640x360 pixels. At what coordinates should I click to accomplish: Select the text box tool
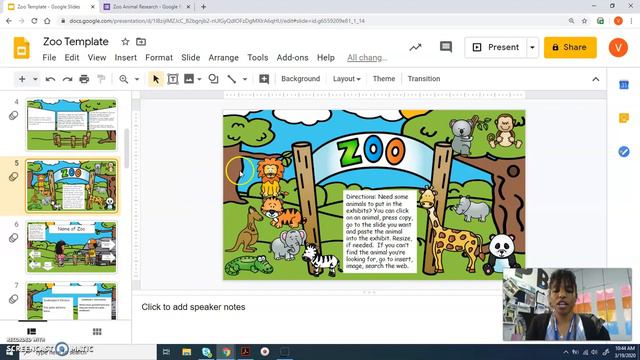(x=173, y=79)
